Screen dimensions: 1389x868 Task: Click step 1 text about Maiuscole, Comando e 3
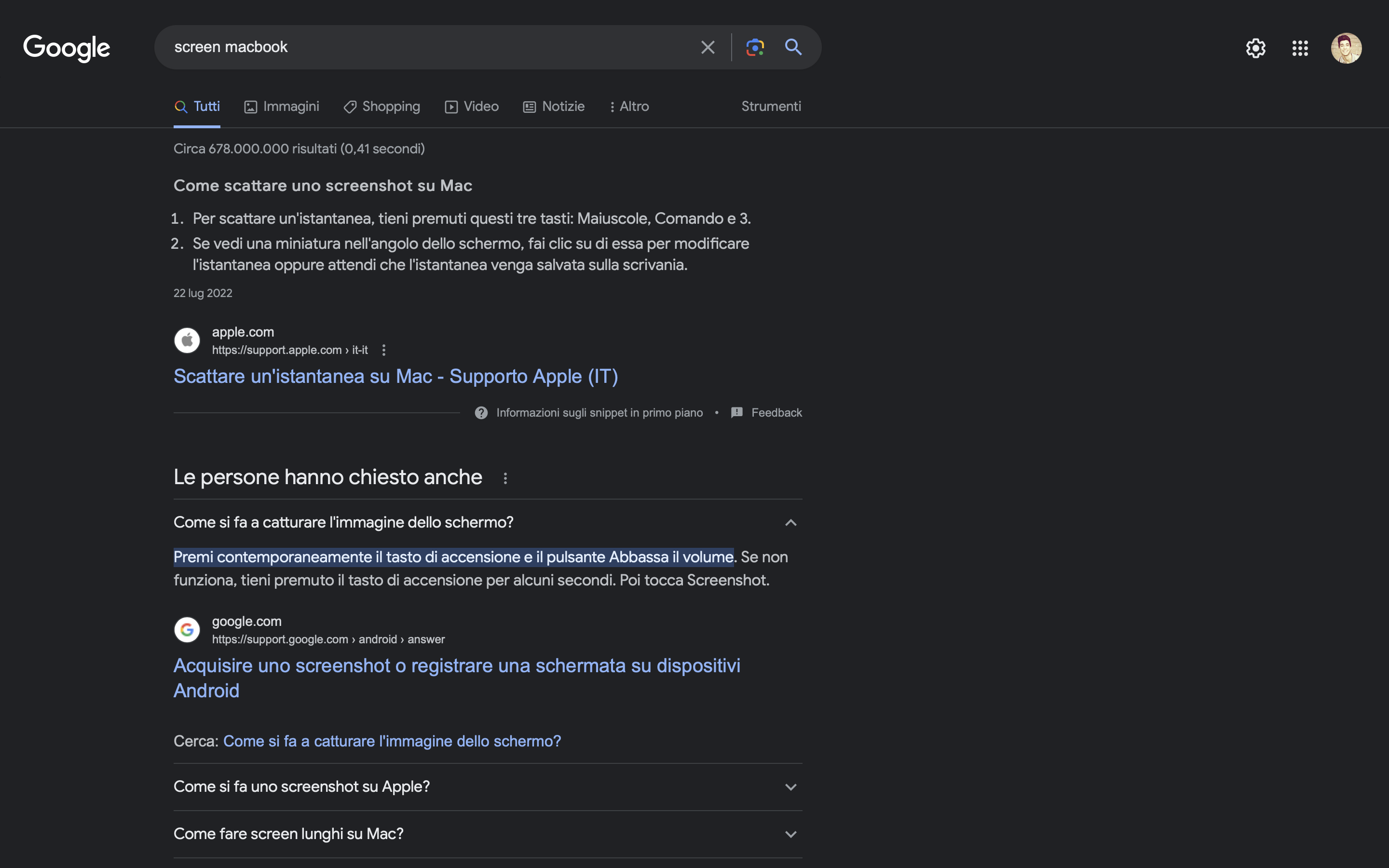coord(472,219)
